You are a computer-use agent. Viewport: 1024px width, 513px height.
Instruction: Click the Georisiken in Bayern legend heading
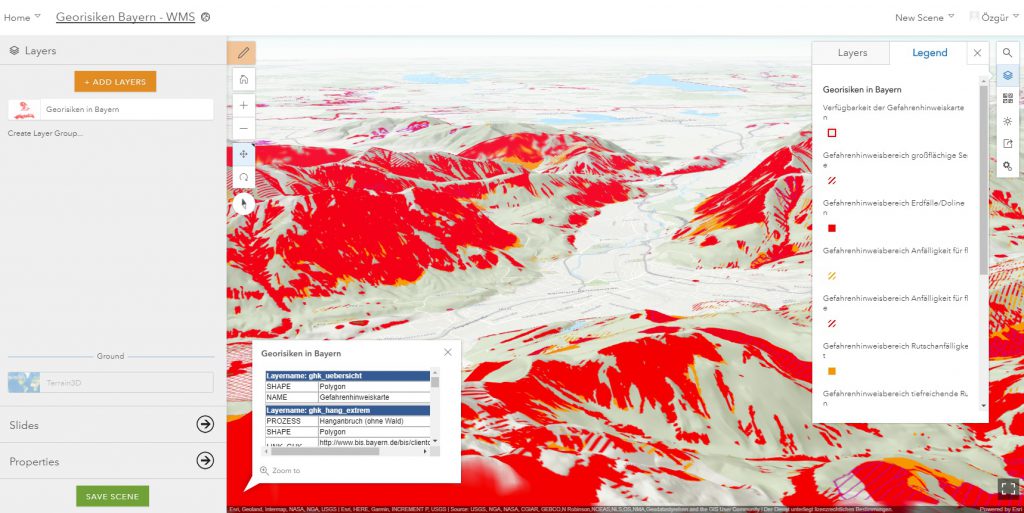[862, 90]
